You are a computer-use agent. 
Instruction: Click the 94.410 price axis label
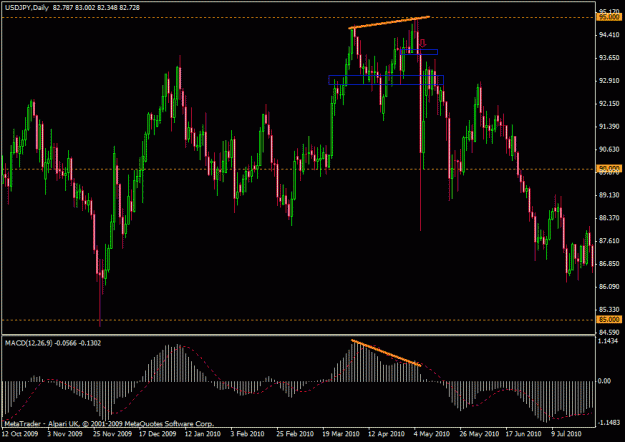tap(609, 35)
